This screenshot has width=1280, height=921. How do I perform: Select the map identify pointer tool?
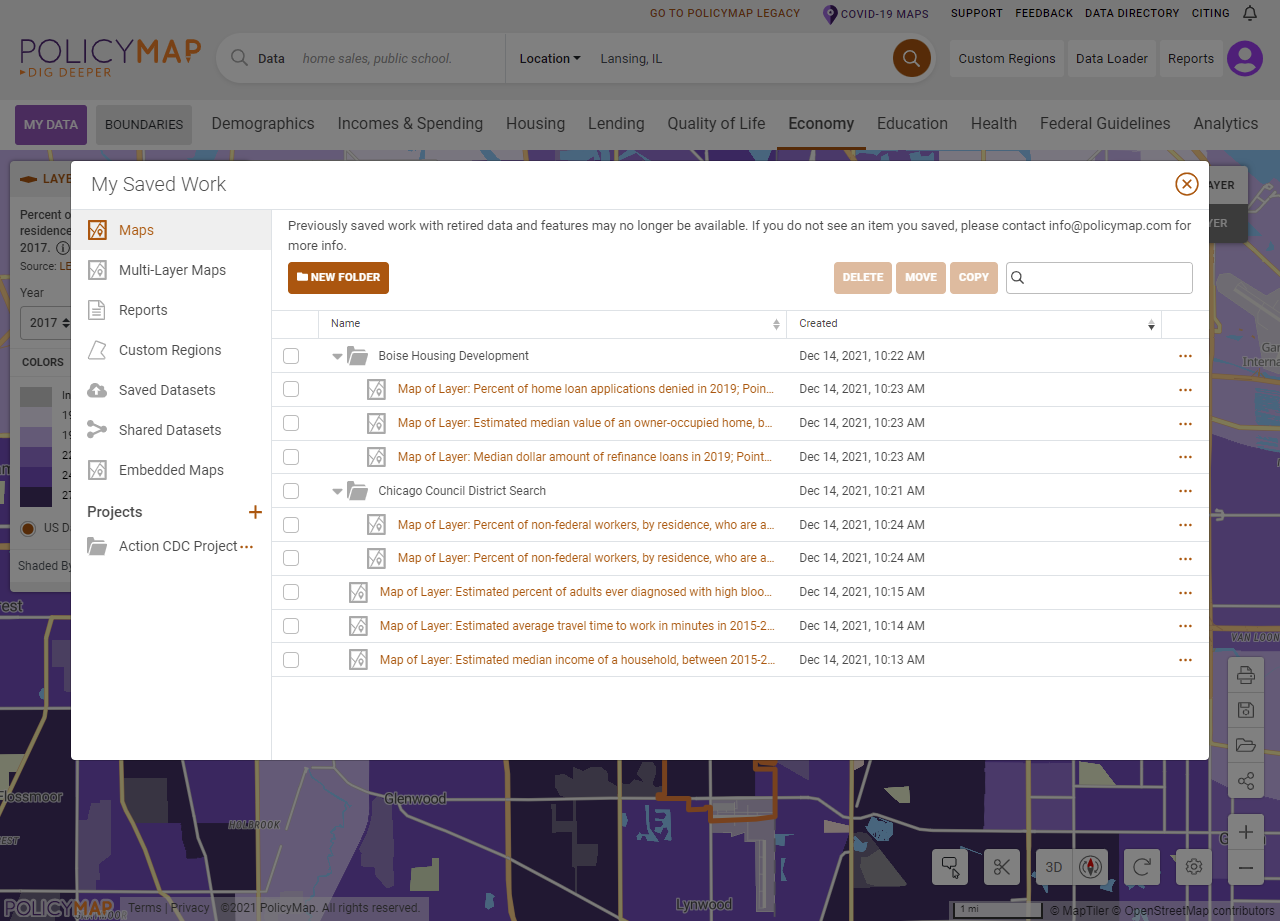coord(950,867)
